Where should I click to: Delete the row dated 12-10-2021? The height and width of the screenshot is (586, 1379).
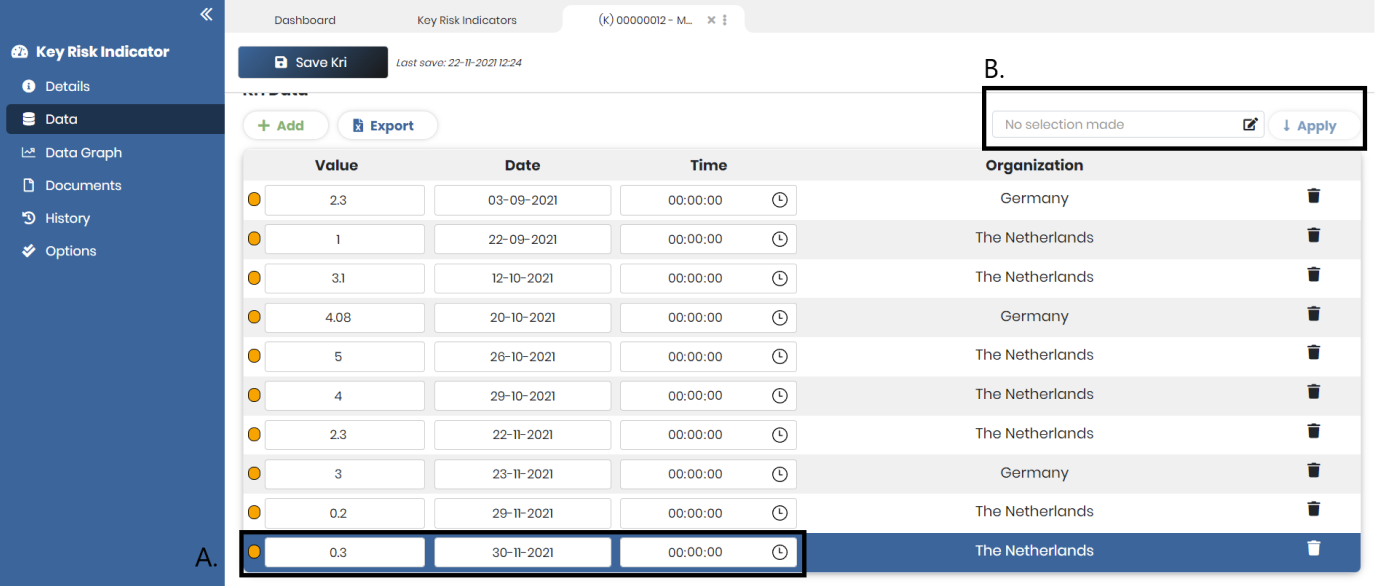(x=1314, y=274)
